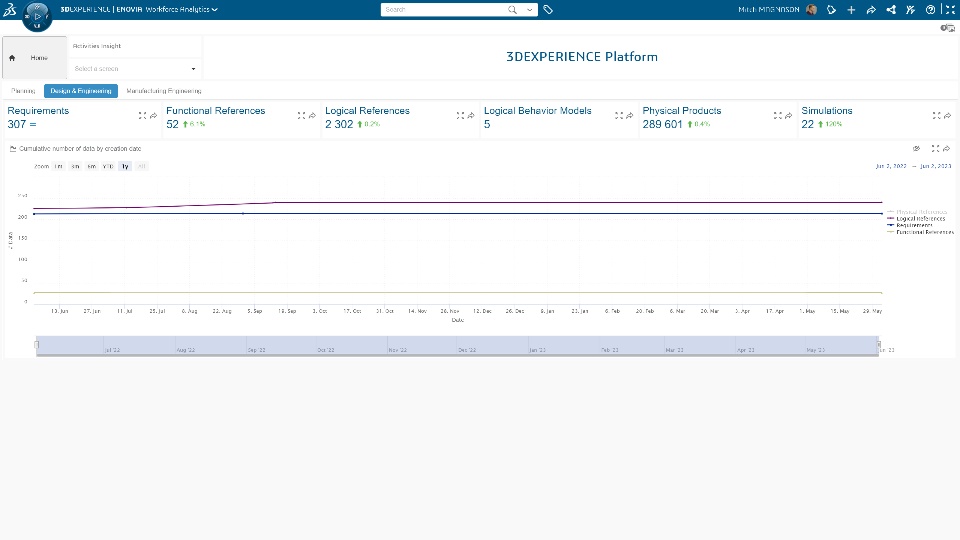Click the navigator range at Nov '22
The height and width of the screenshot is (540, 960).
tap(397, 350)
